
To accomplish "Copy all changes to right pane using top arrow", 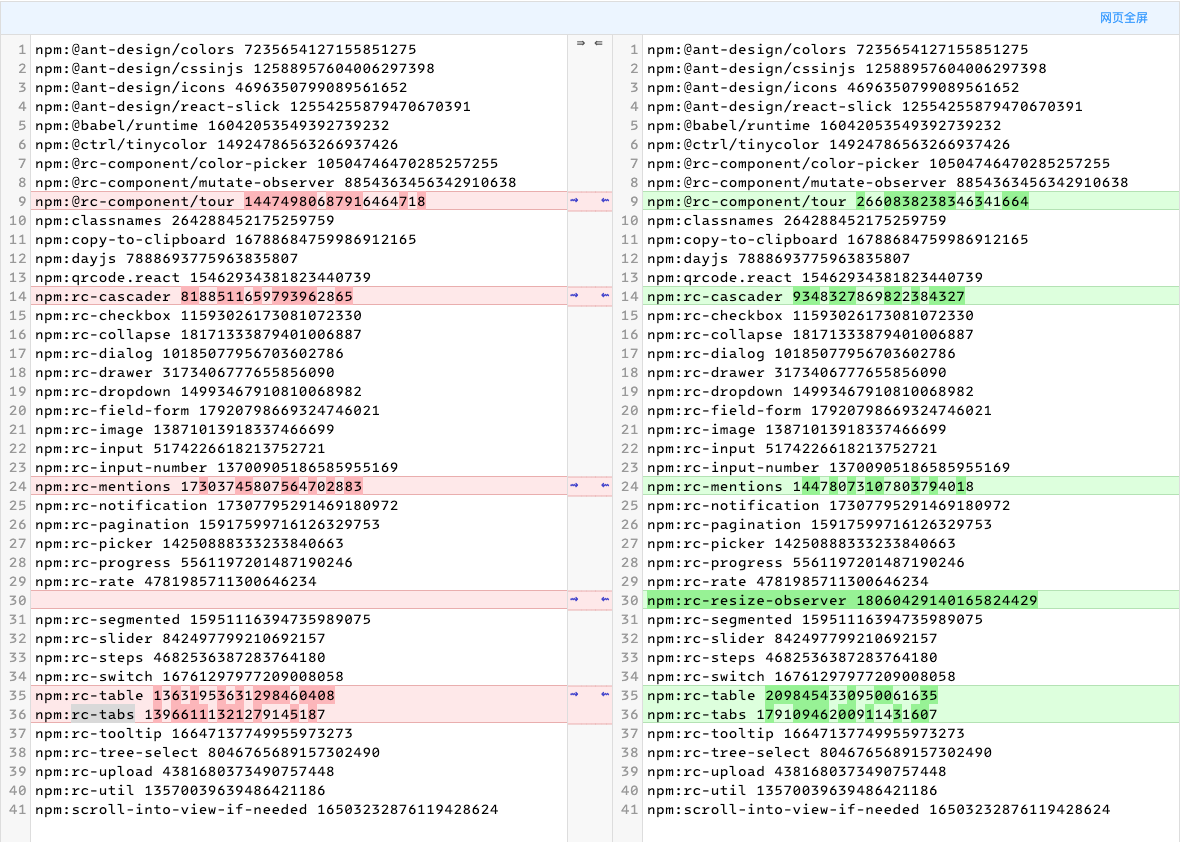I will [x=581, y=43].
